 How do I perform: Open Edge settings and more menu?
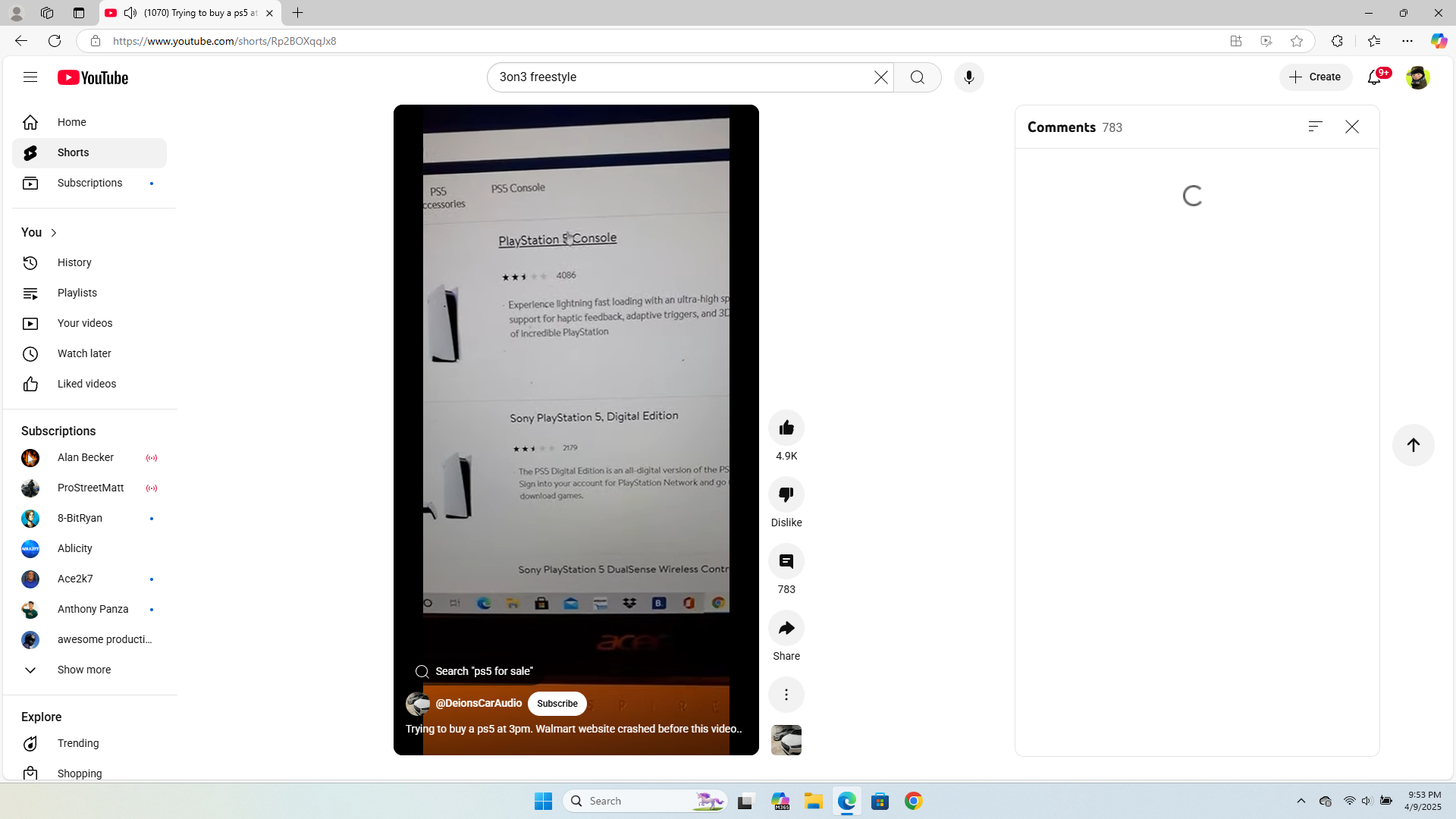(1407, 41)
